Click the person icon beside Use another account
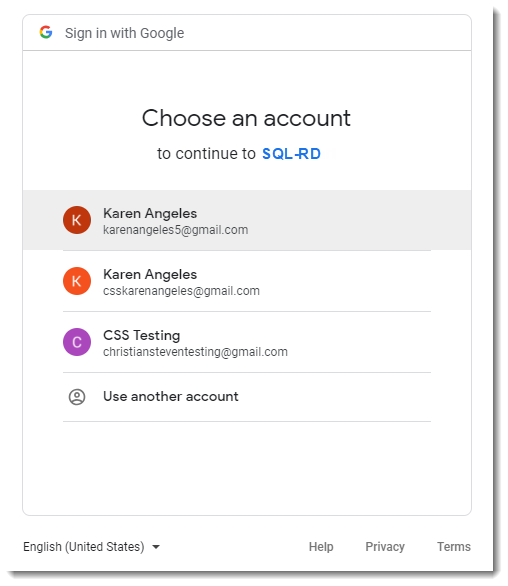 (x=77, y=397)
